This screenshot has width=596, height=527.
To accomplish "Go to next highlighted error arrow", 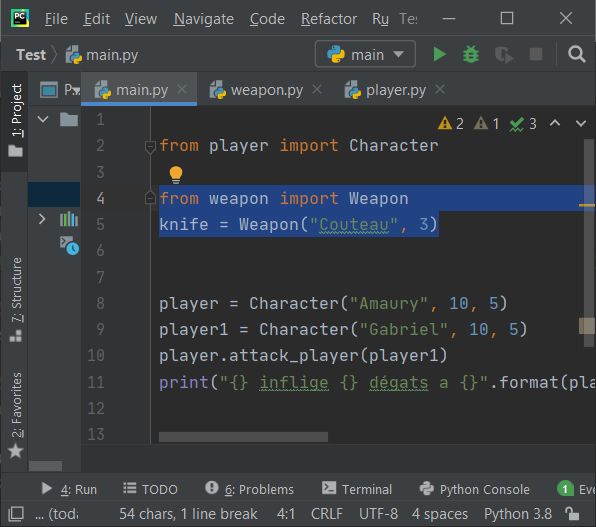I will (x=580, y=124).
